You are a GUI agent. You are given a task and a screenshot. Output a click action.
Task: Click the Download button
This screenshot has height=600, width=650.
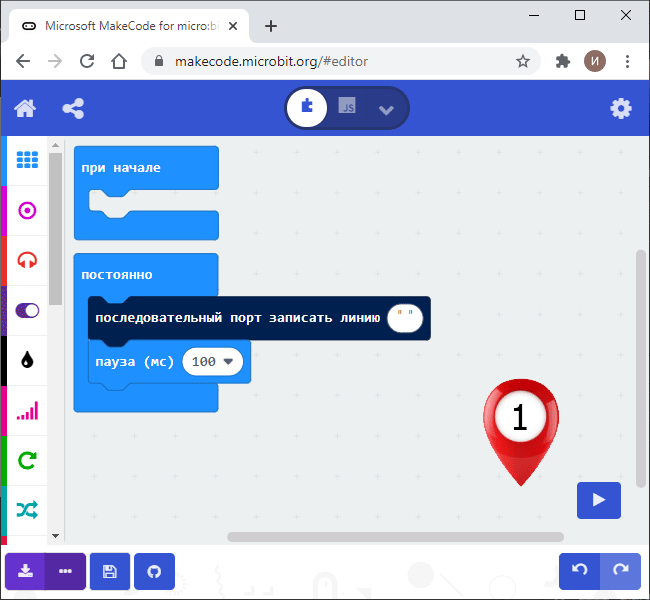point(25,571)
